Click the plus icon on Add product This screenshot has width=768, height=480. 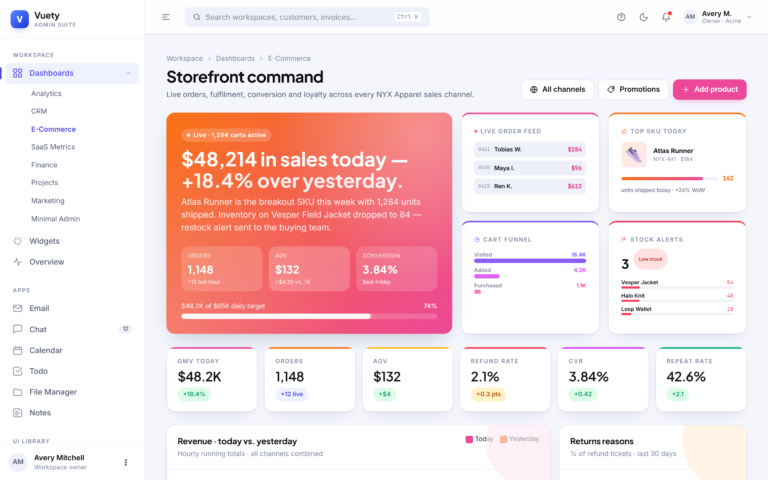tap(686, 90)
